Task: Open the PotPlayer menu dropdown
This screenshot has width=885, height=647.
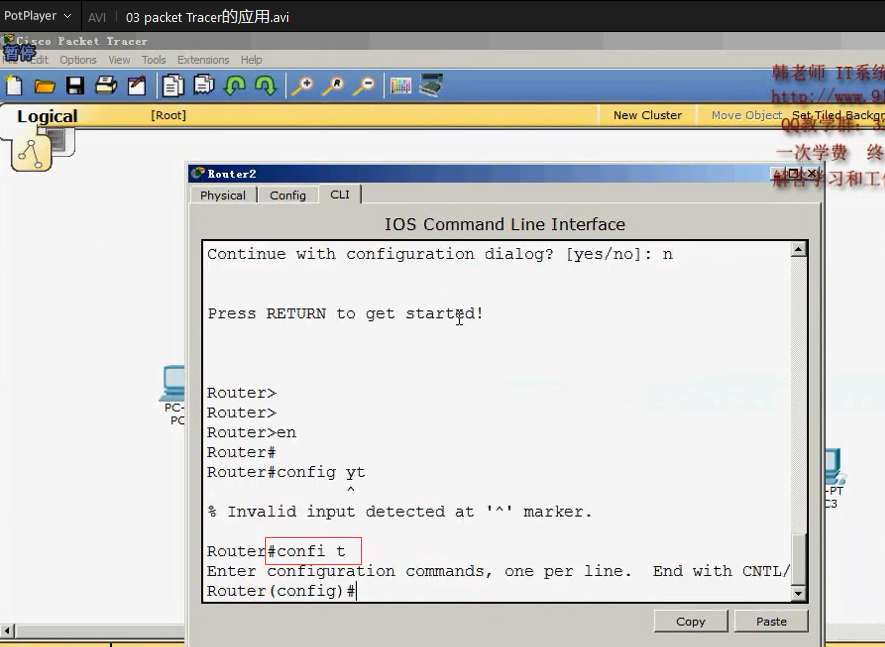Action: 37,16
